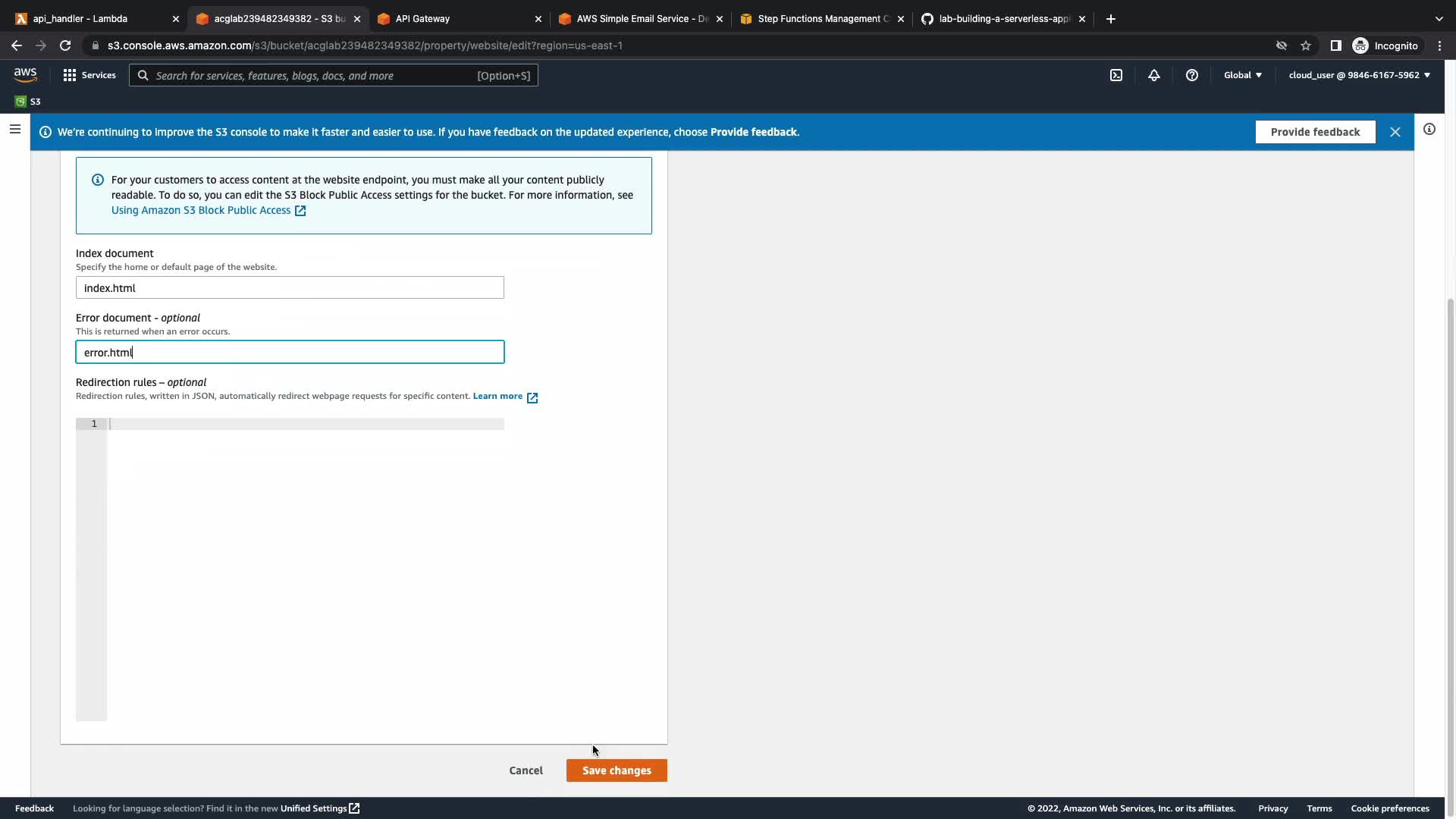Open Using Amazon S3 Block Public Access link
This screenshot has width=1456, height=819.
[201, 210]
